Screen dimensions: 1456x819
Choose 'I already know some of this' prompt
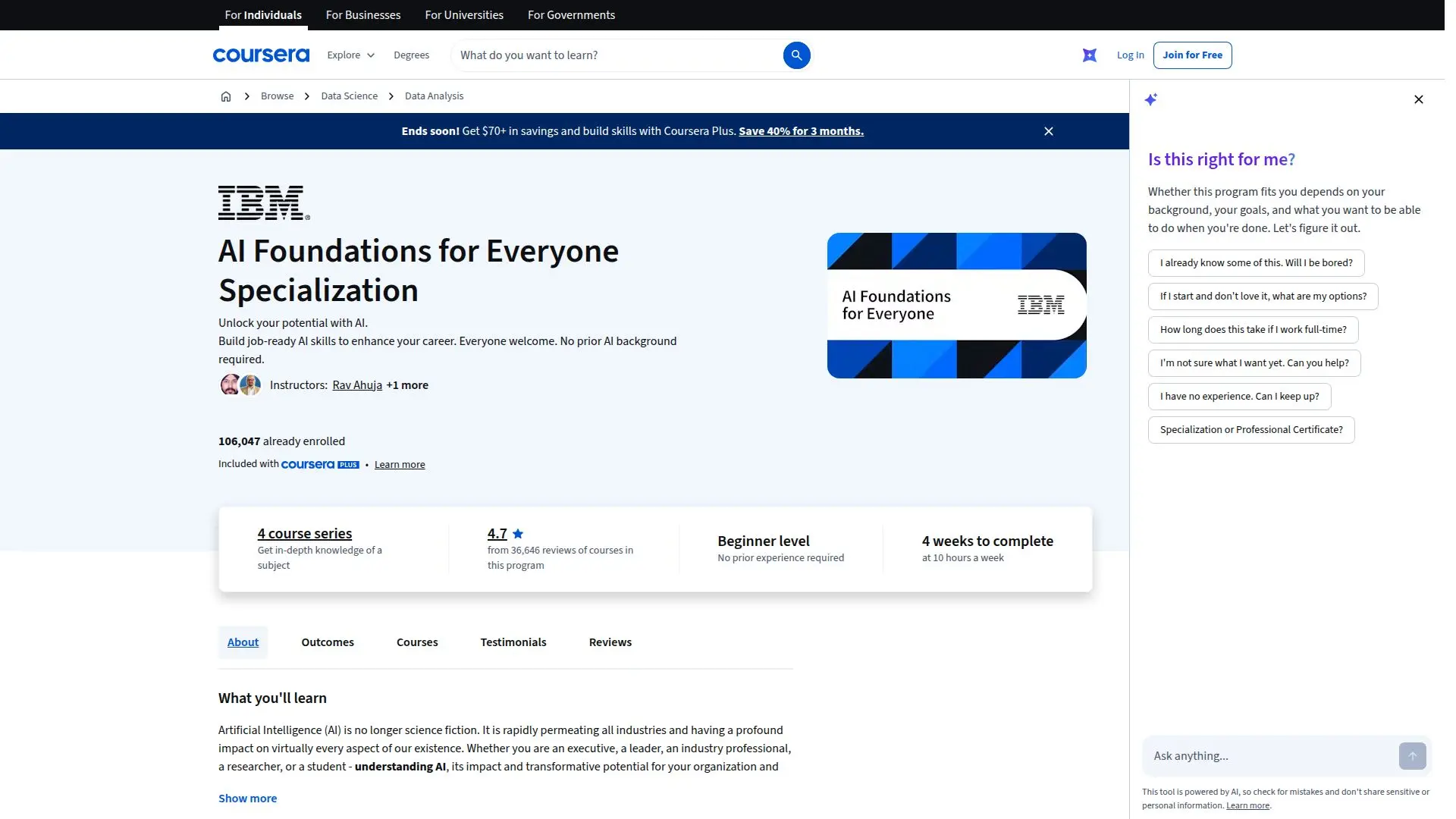1256,263
